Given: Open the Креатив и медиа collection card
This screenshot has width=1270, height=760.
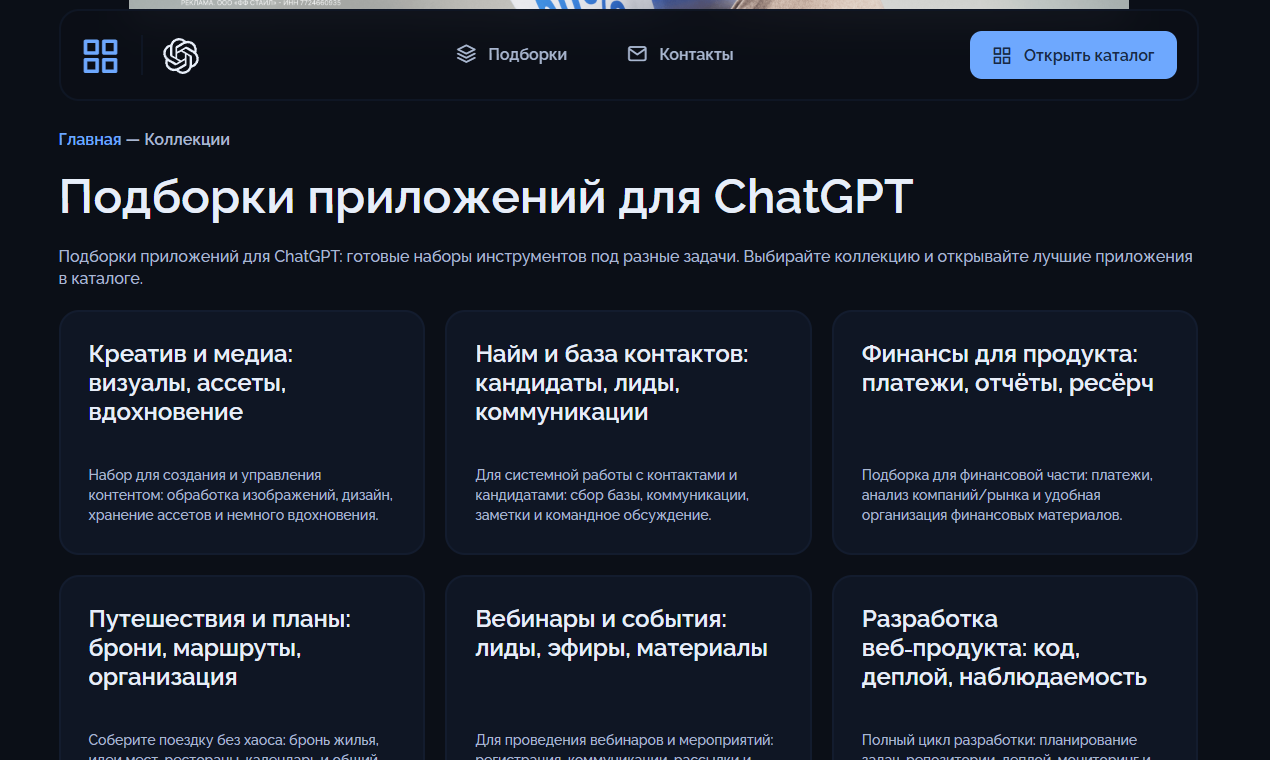Looking at the screenshot, I should point(241,432).
